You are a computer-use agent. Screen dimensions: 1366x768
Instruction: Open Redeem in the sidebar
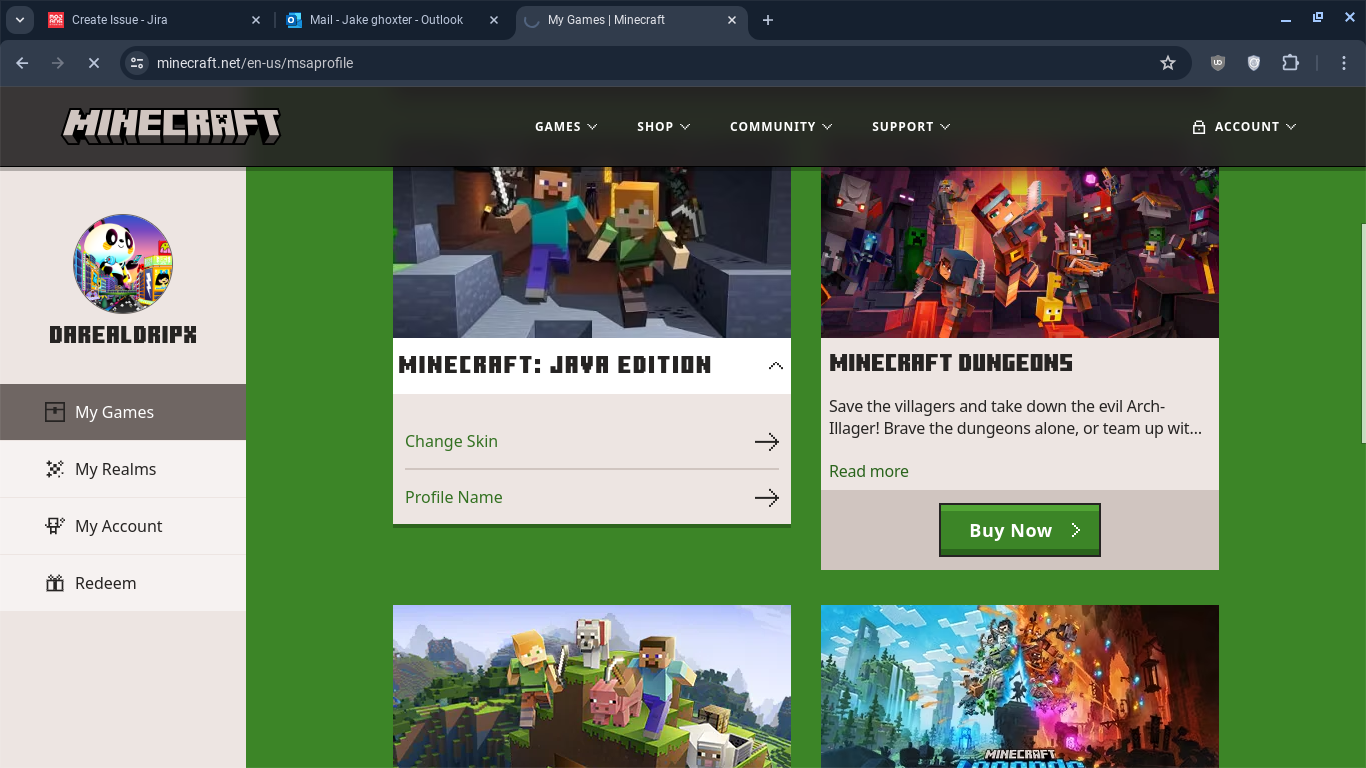click(123, 583)
